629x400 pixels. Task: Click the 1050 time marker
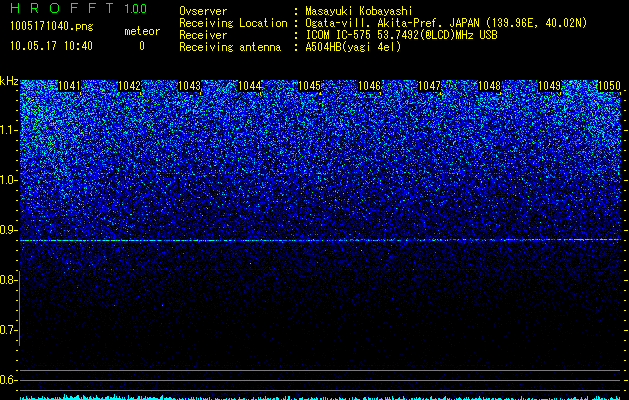click(609, 86)
